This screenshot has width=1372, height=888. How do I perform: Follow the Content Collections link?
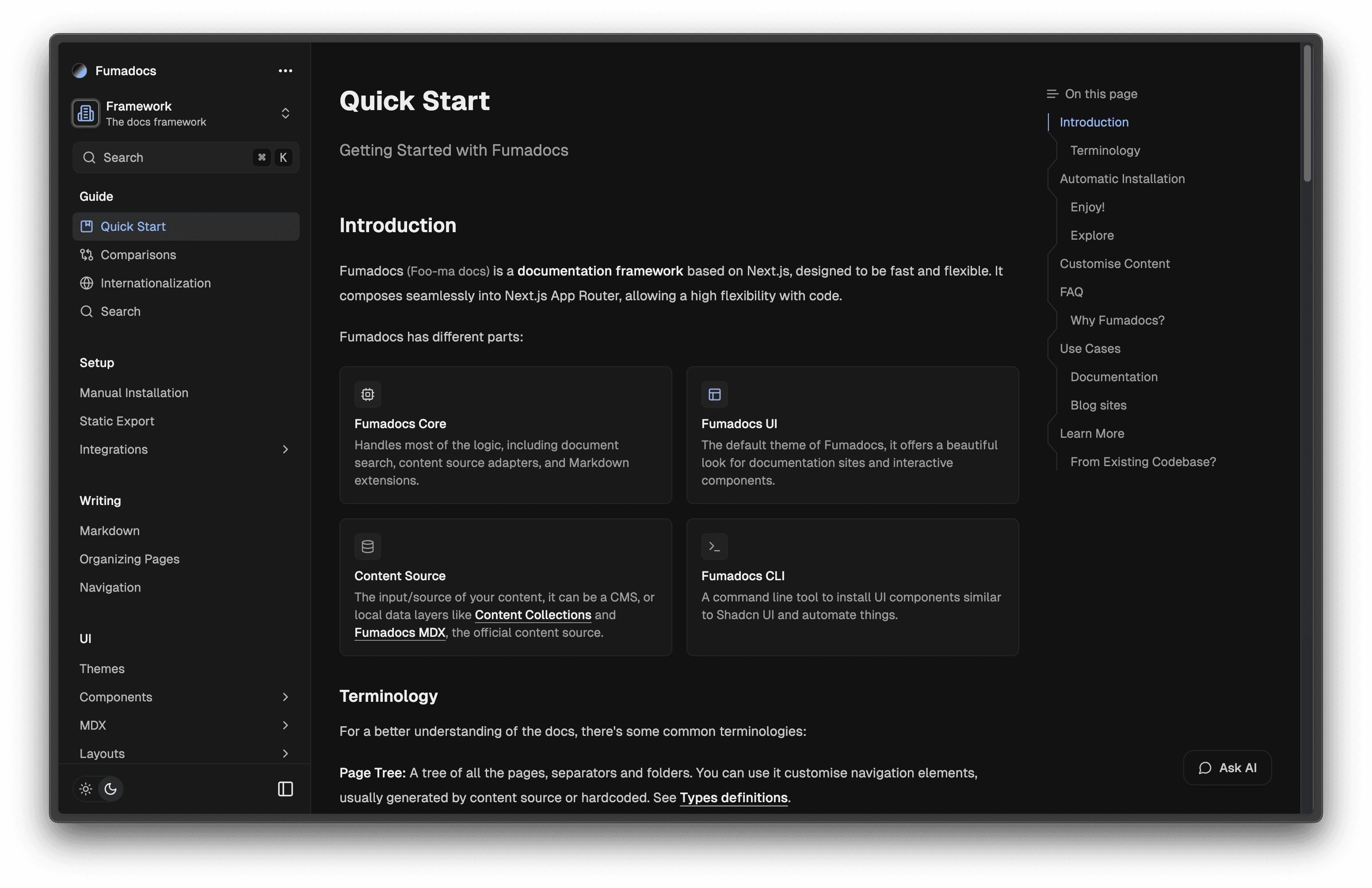533,615
